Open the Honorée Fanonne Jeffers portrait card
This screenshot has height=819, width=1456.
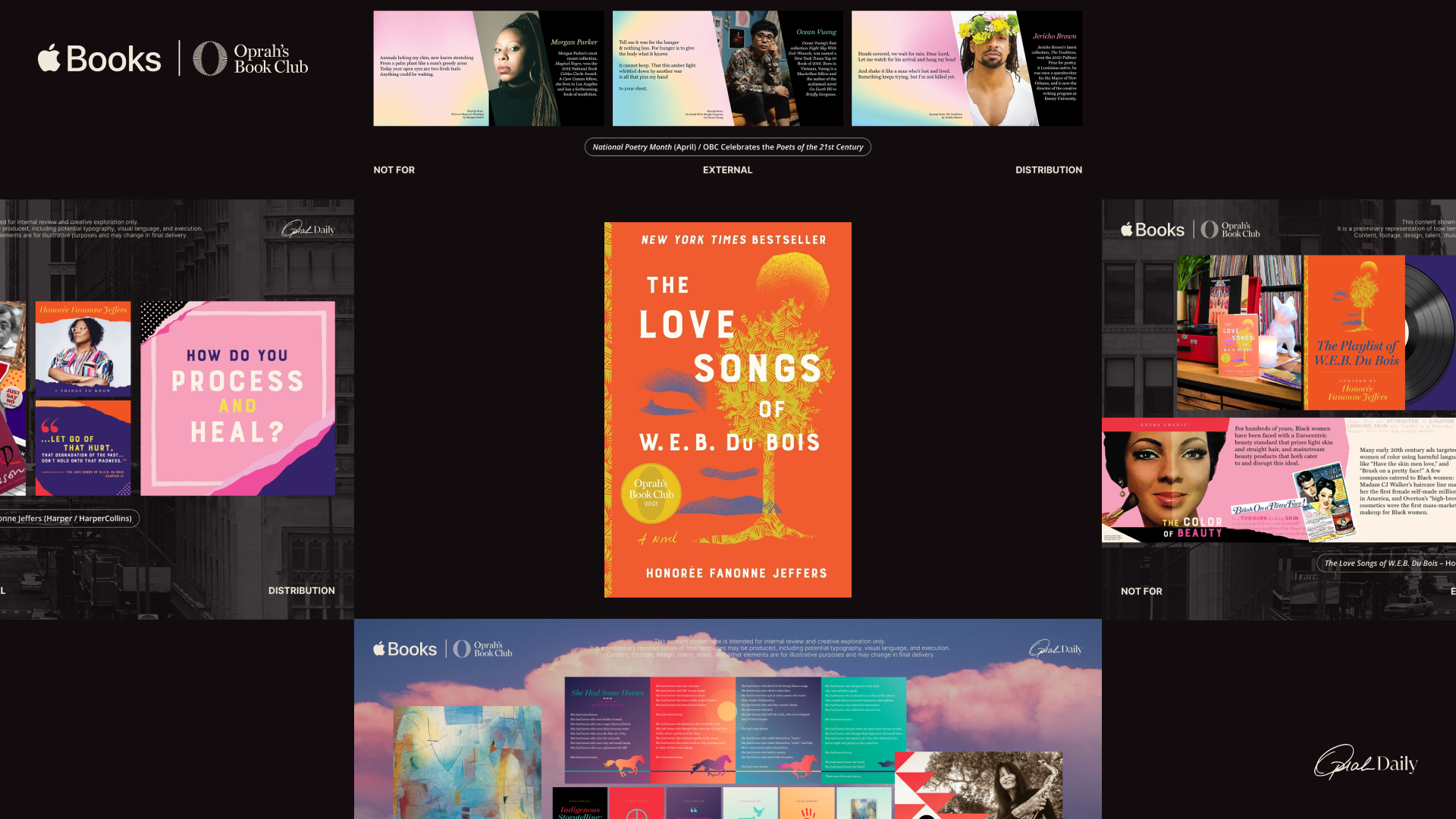click(83, 349)
